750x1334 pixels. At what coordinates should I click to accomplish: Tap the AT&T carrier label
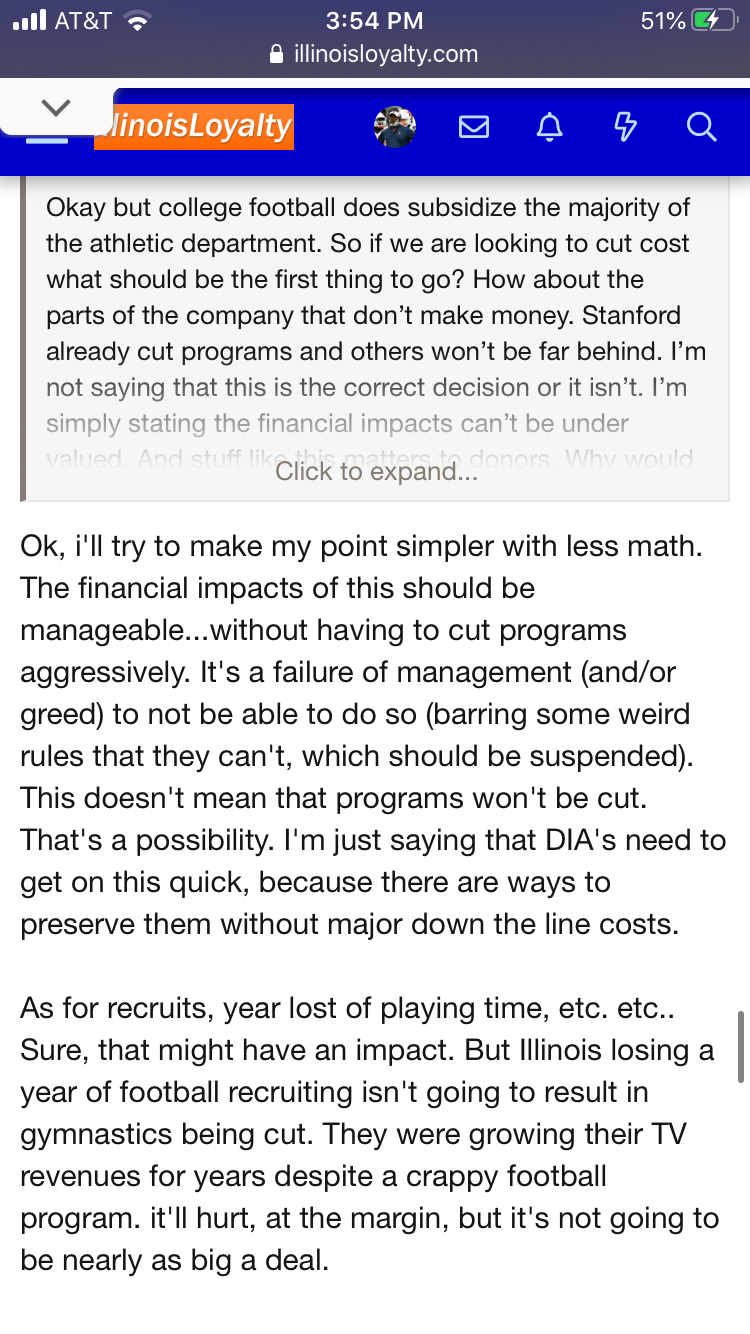pyautogui.click(x=83, y=21)
